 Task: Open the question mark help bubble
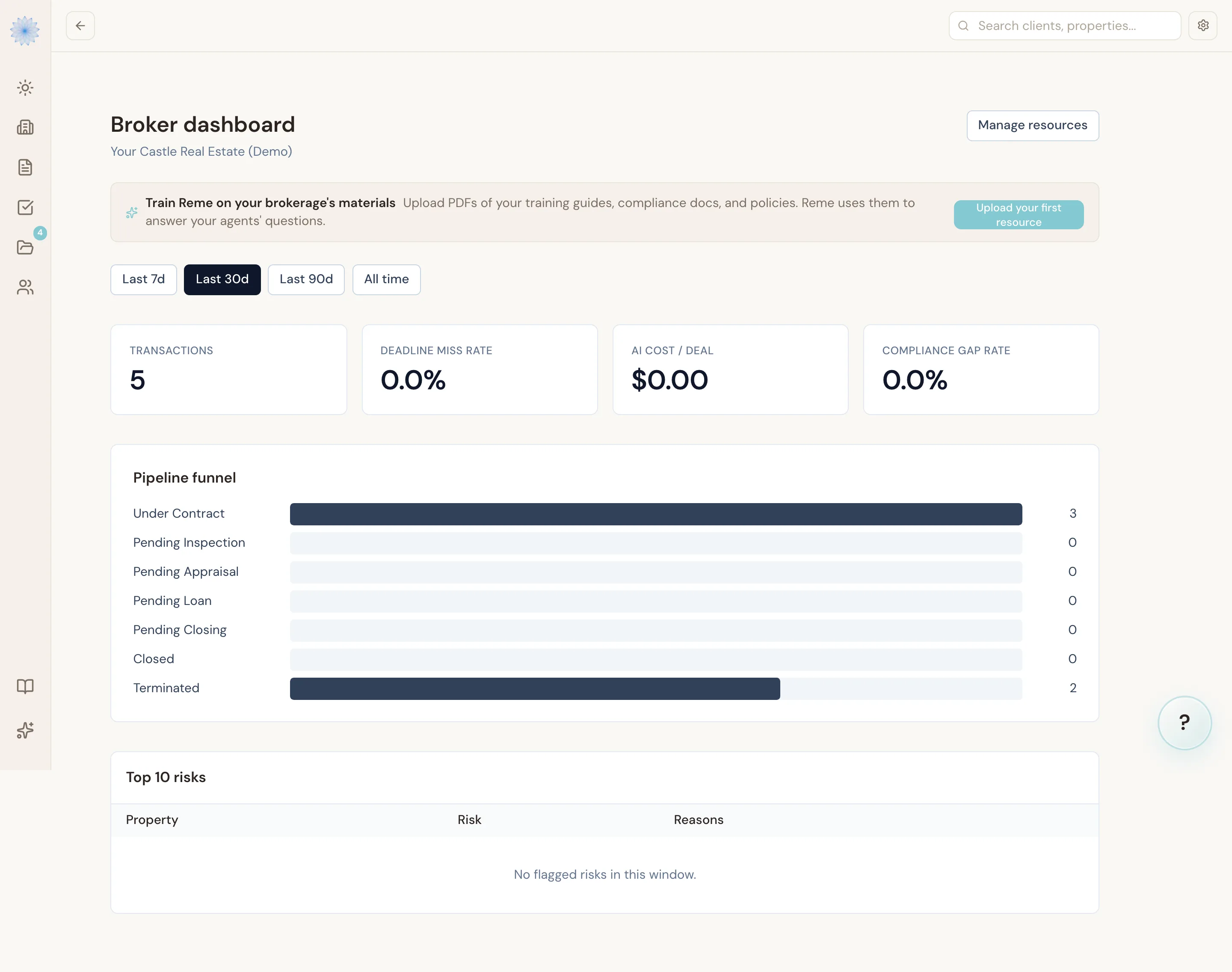1185,723
